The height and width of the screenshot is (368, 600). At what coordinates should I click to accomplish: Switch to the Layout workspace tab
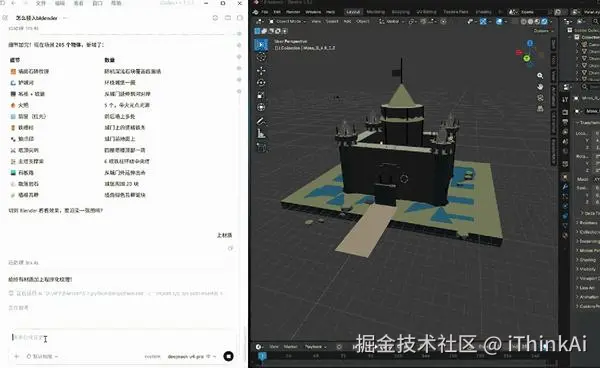pyautogui.click(x=353, y=12)
